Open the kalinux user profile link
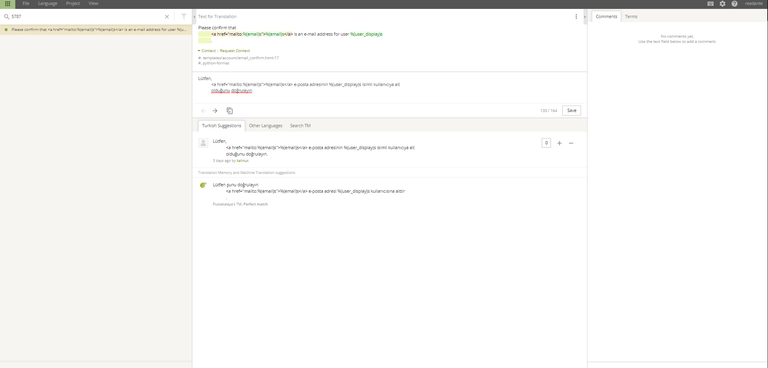Screen dimensions: 768x368 [242, 161]
